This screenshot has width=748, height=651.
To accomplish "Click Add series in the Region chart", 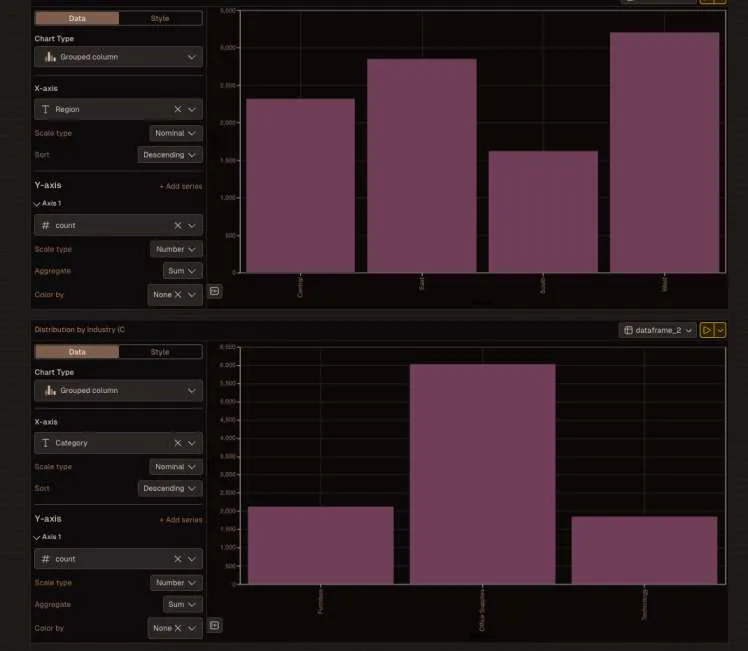I will pyautogui.click(x=180, y=186).
